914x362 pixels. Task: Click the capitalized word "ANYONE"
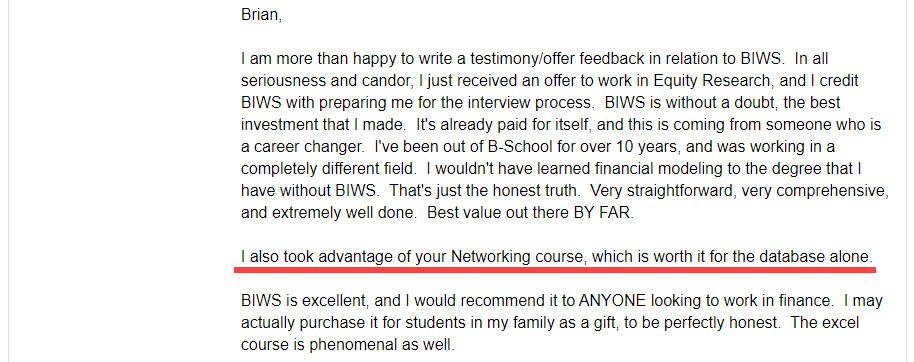(x=611, y=301)
